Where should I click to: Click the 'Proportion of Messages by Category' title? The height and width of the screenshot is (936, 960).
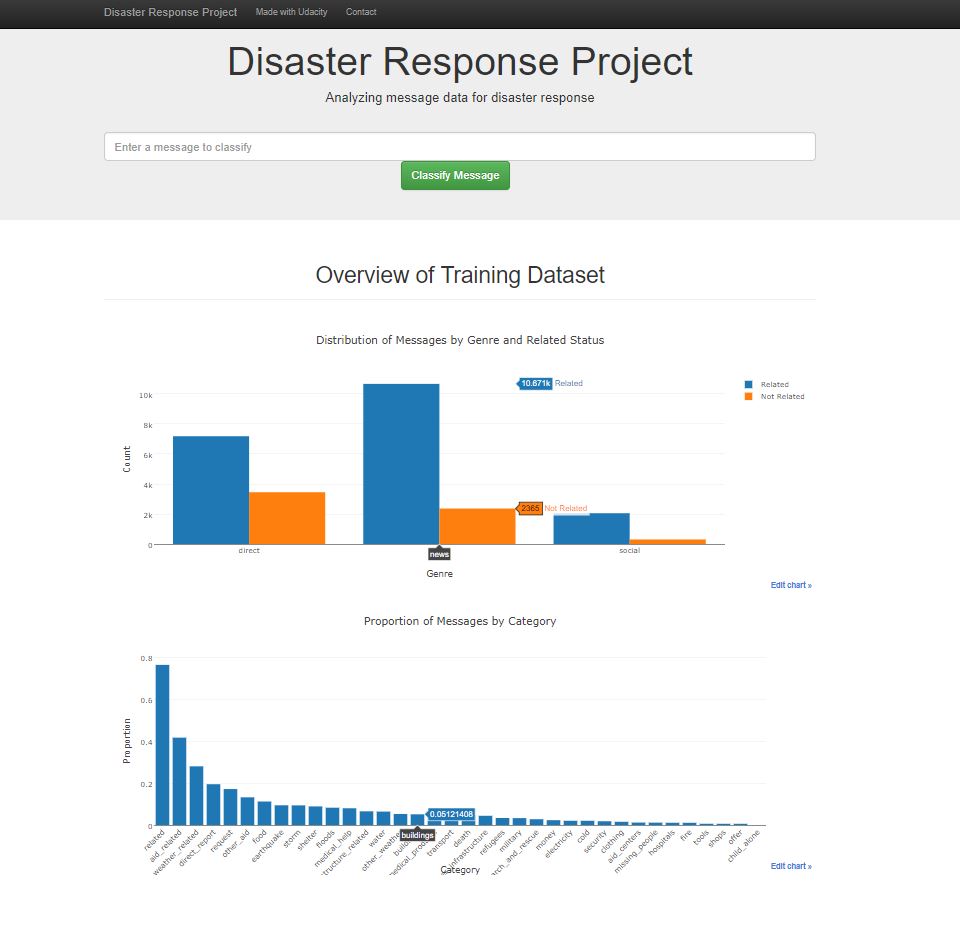click(460, 621)
